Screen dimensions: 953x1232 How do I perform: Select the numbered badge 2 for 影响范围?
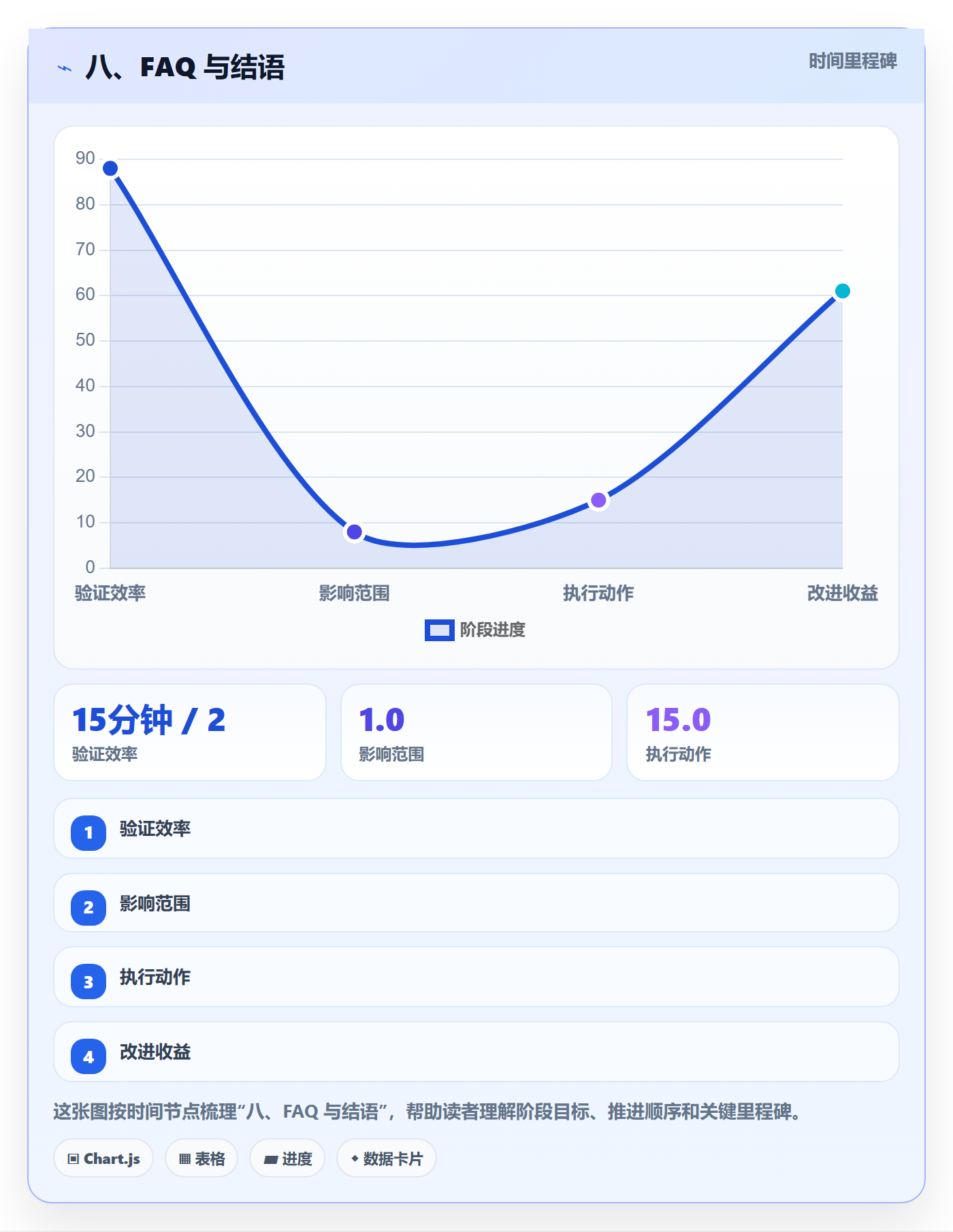click(x=88, y=907)
